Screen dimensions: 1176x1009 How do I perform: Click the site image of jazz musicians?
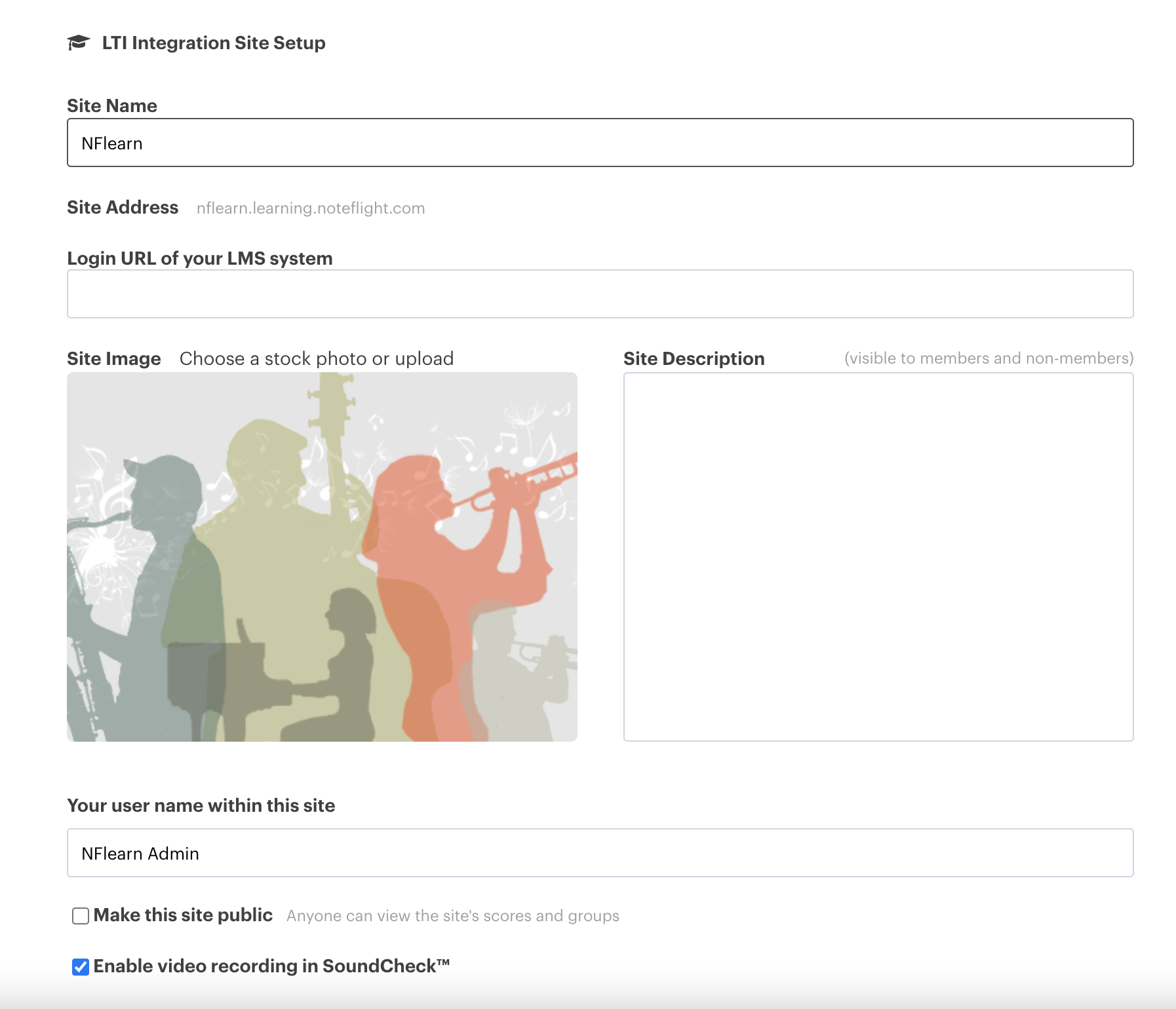322,557
